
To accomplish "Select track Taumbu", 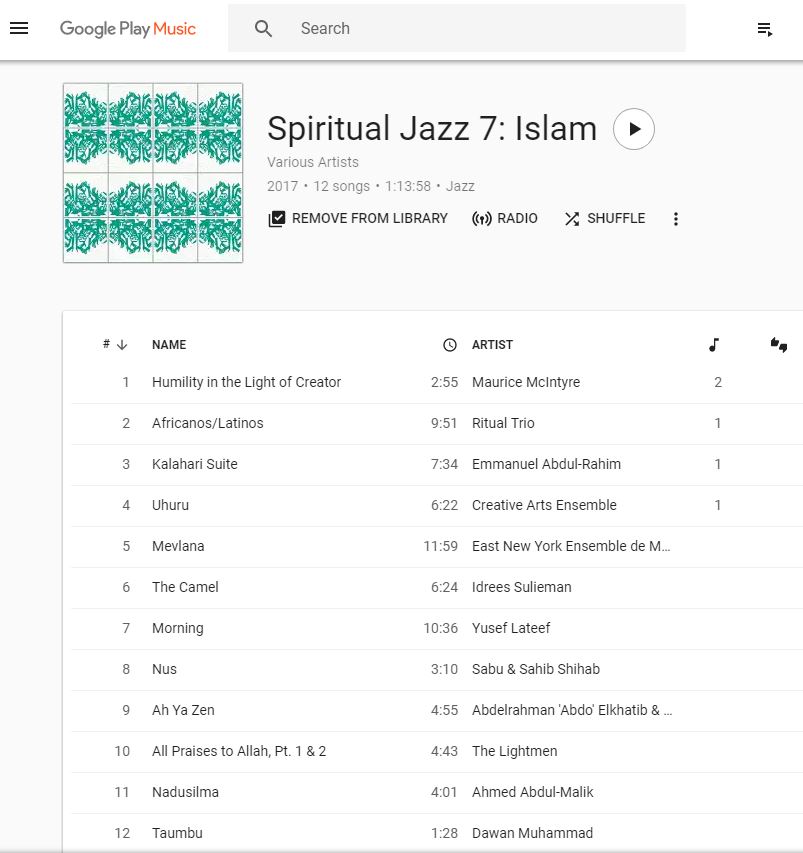I will tap(177, 833).
